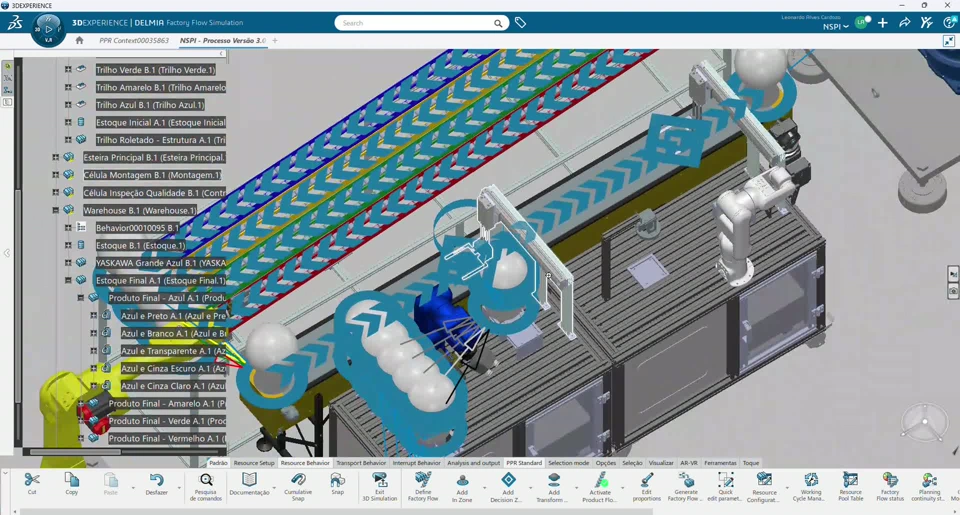Add new tab with plus
960x515 pixels.
(x=275, y=40)
